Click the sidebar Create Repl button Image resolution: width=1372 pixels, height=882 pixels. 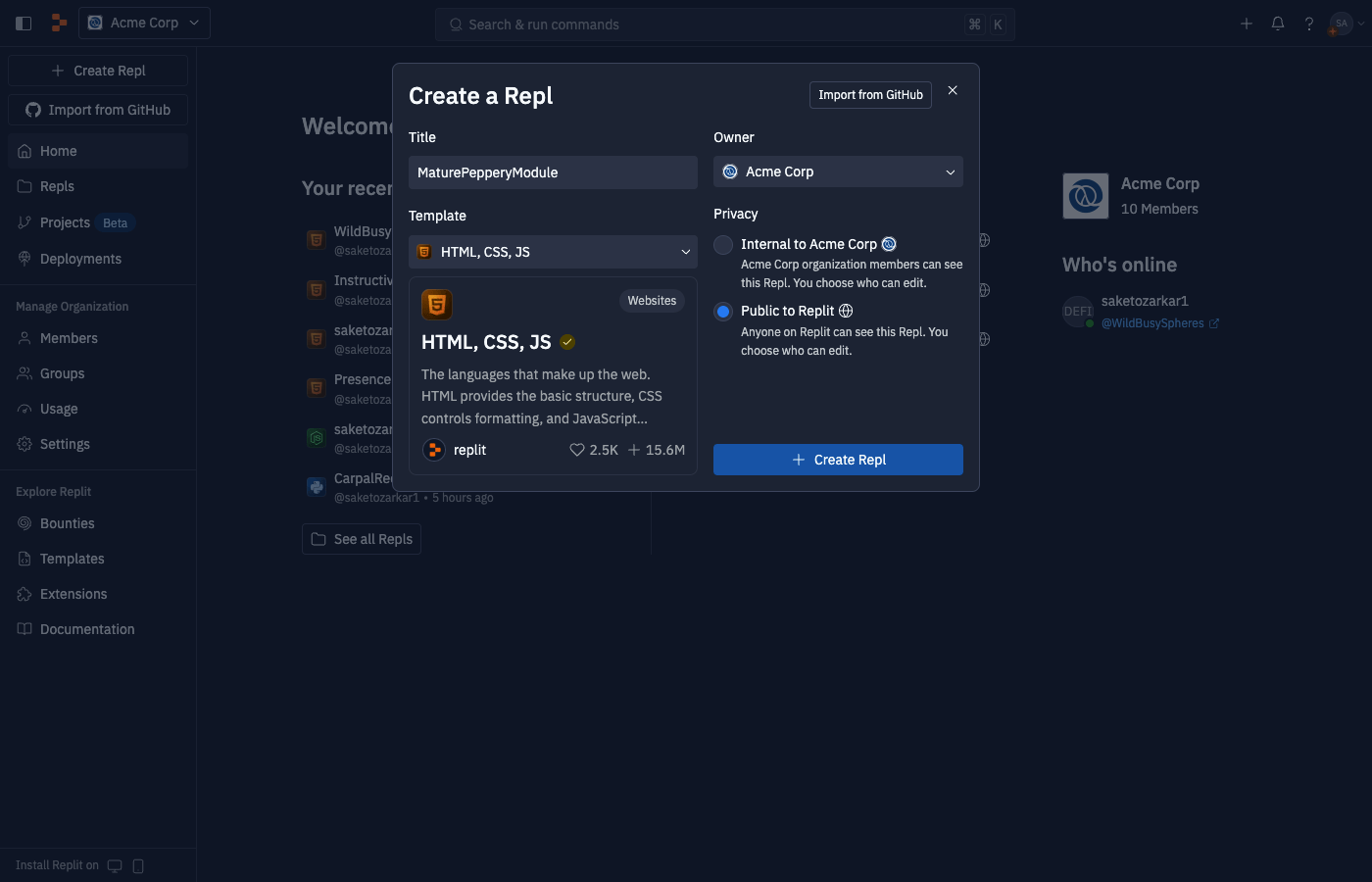click(98, 71)
